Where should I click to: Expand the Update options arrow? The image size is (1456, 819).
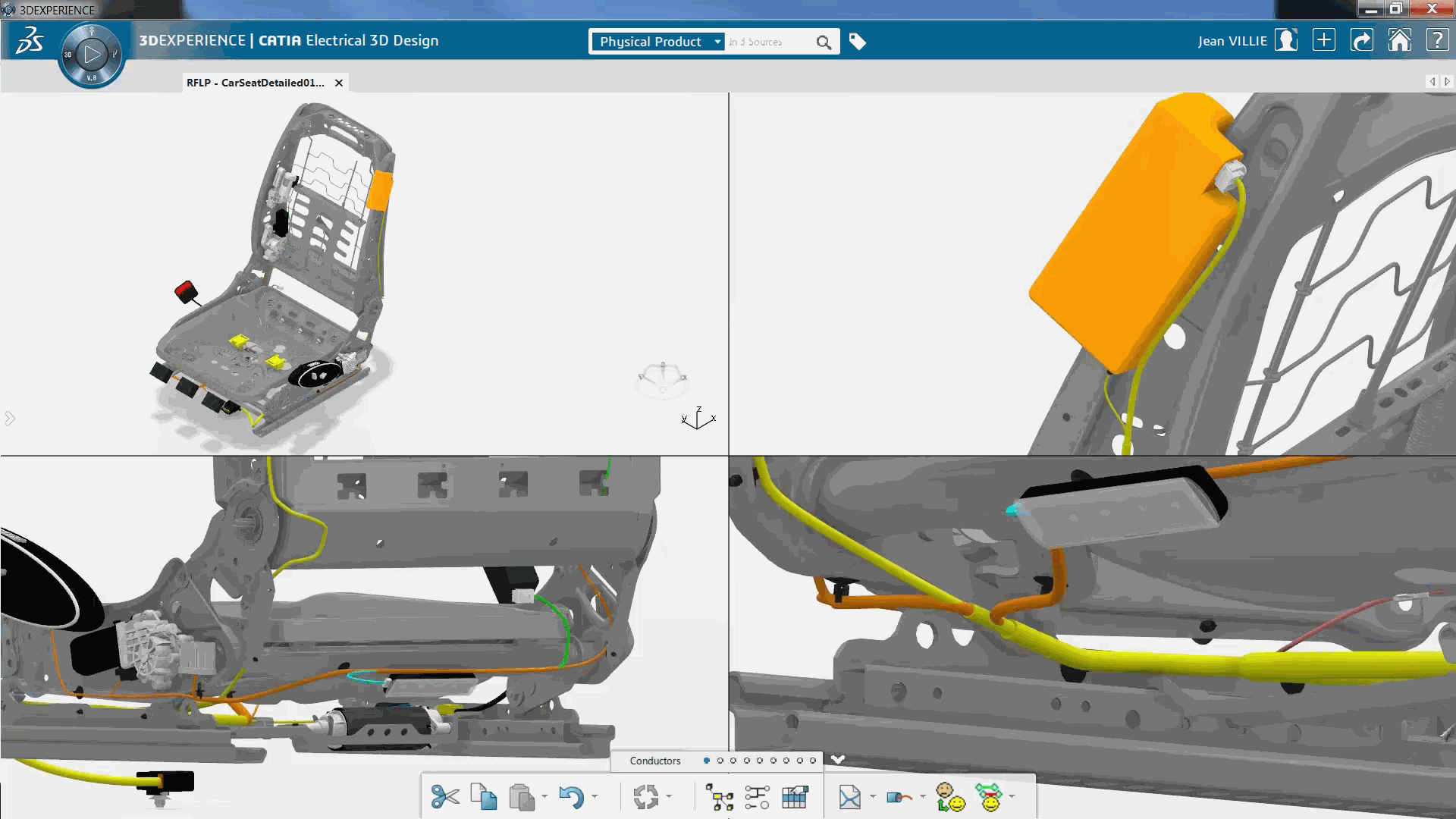pos(669,797)
